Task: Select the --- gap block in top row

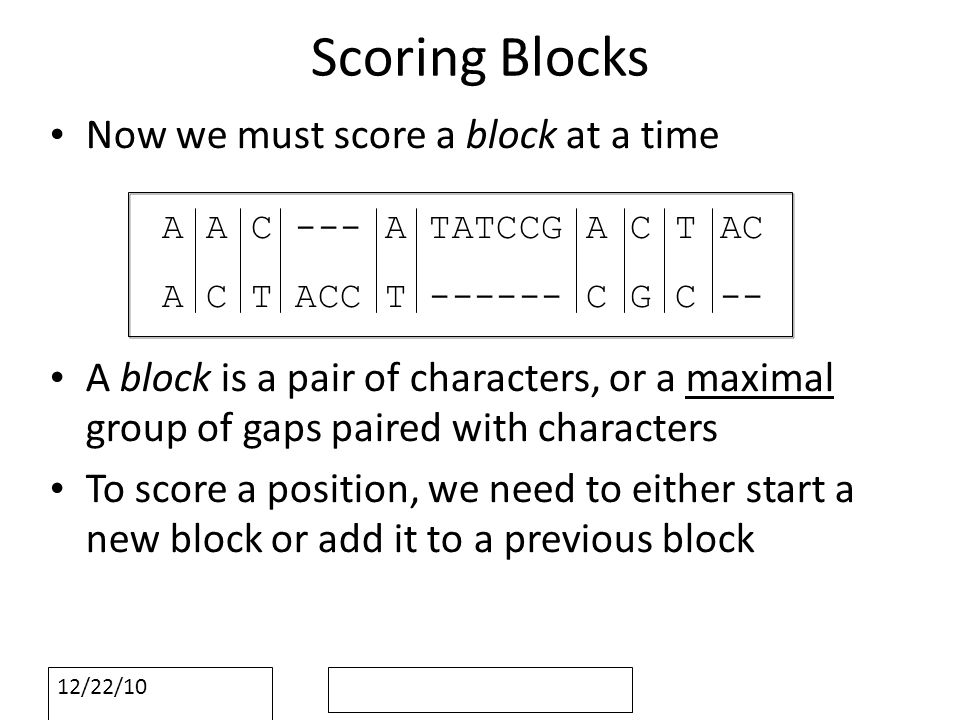Action: (x=328, y=228)
